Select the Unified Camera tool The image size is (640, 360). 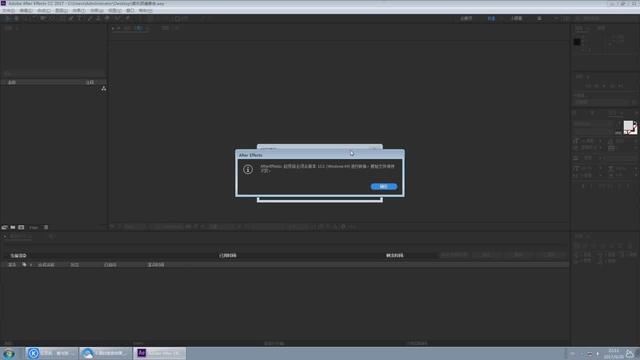pyautogui.click(x=43, y=19)
